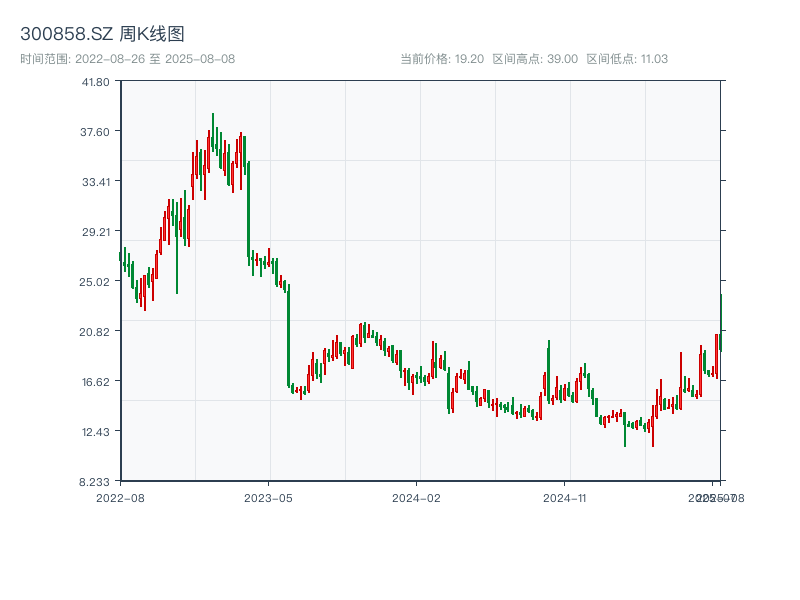Click the 2024-02 x-axis date label
This screenshot has height=600, width=800.
click(417, 497)
